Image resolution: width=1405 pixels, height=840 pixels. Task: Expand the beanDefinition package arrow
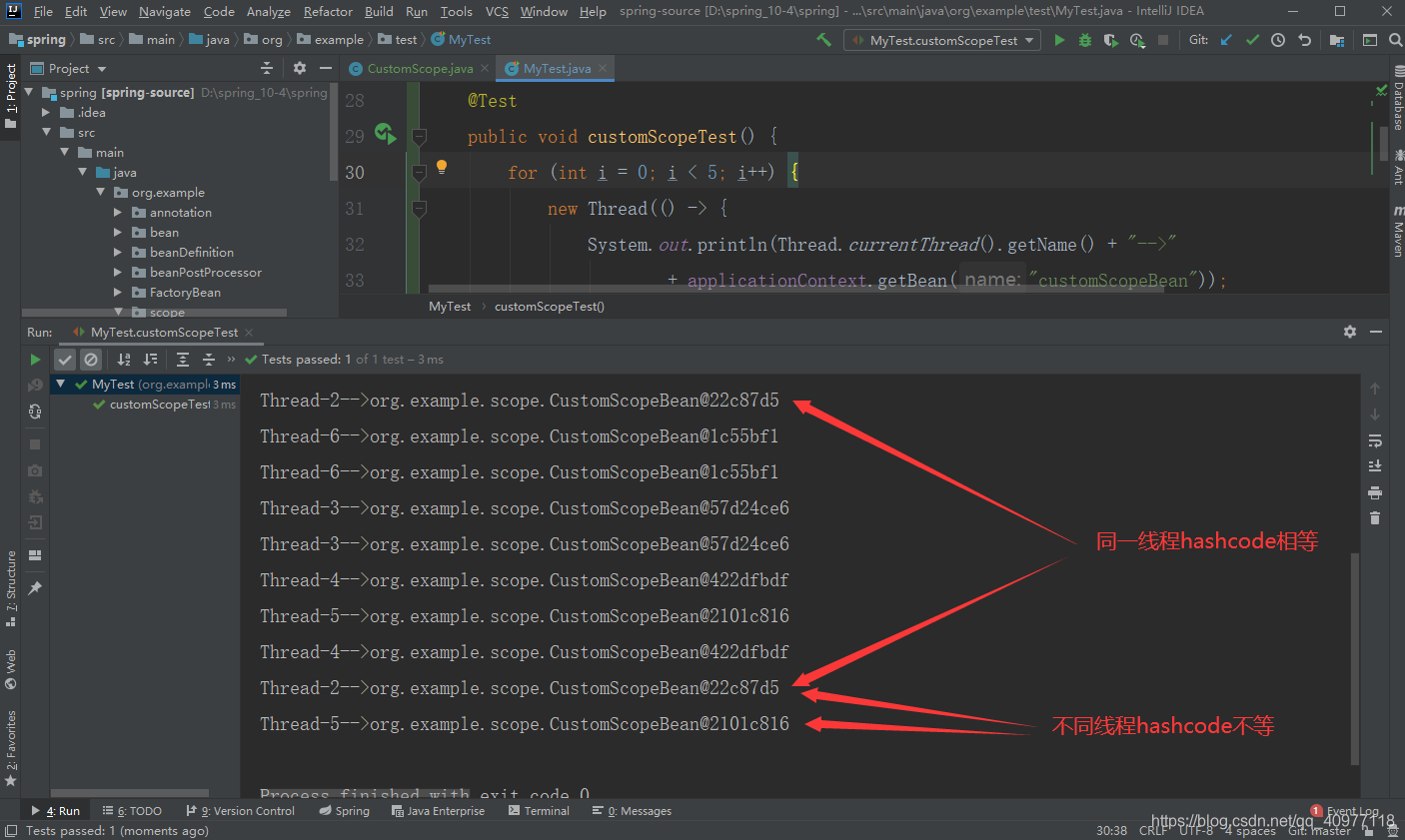[118, 252]
